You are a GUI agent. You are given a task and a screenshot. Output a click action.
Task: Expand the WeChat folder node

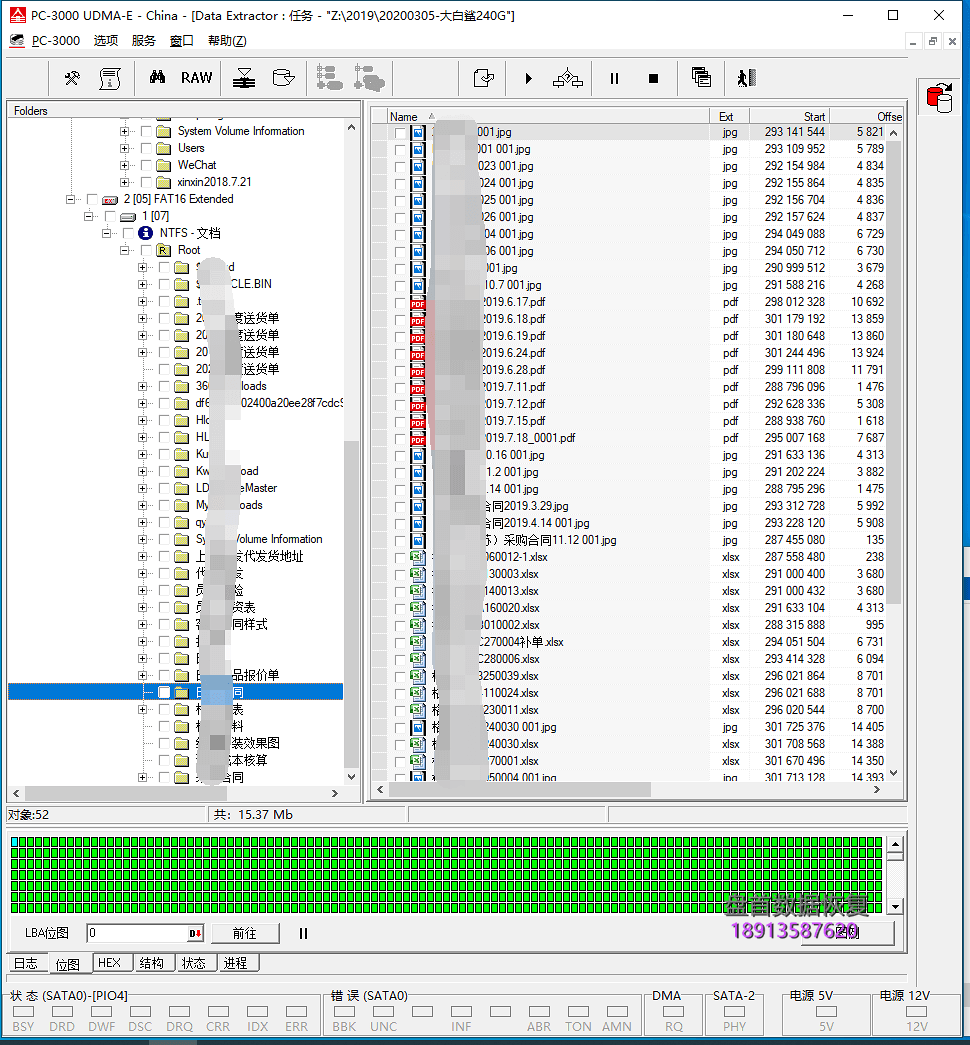[x=124, y=165]
